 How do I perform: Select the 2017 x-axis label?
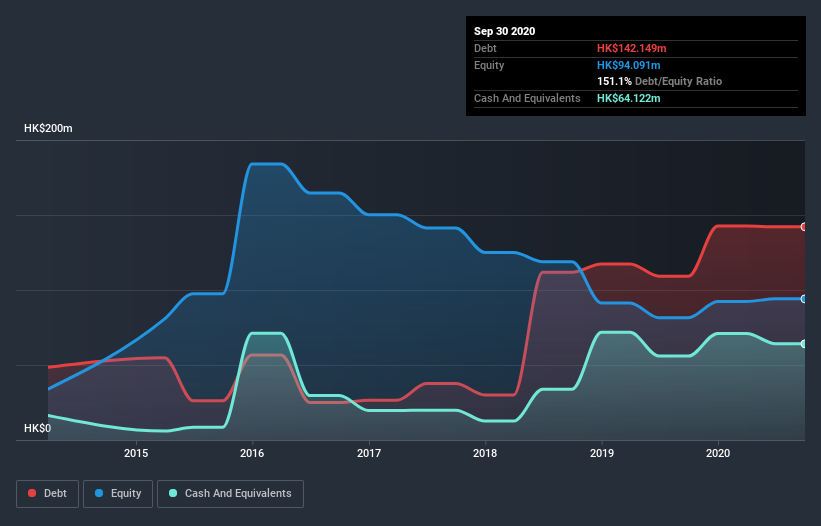point(369,453)
